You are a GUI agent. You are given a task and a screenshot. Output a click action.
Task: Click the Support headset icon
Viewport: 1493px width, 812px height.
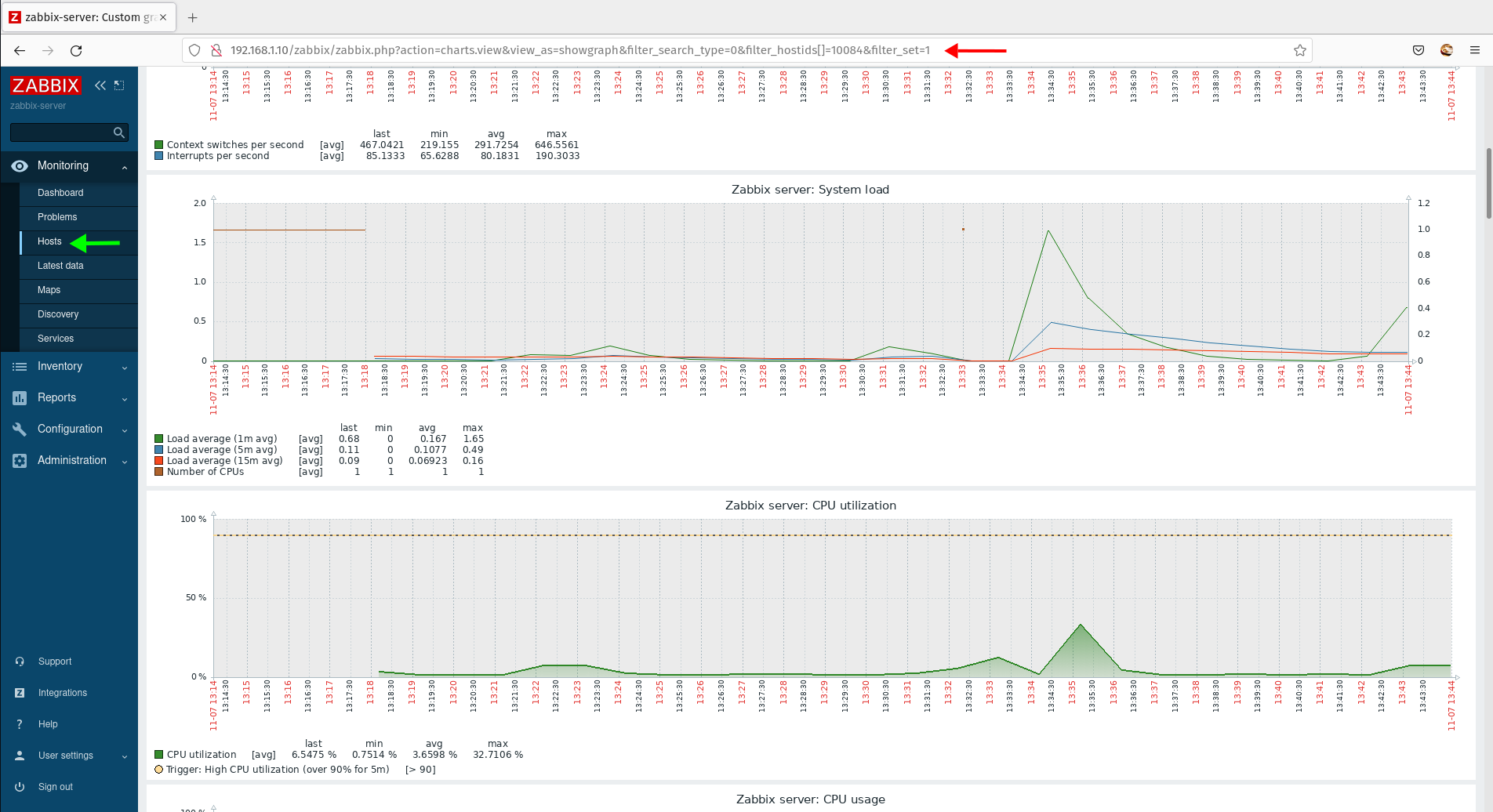pos(20,662)
